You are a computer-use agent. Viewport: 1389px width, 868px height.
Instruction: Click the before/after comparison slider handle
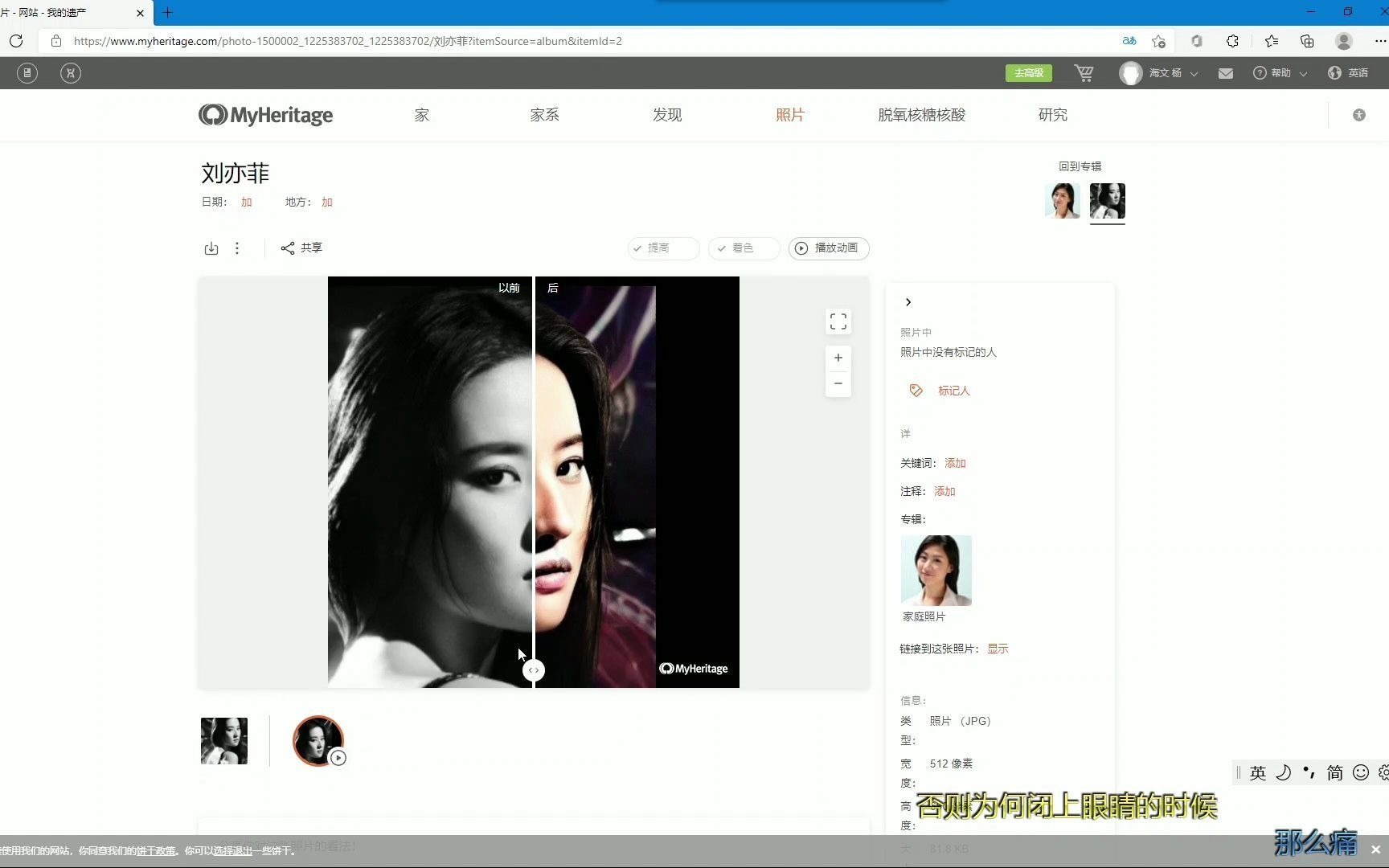pos(534,670)
